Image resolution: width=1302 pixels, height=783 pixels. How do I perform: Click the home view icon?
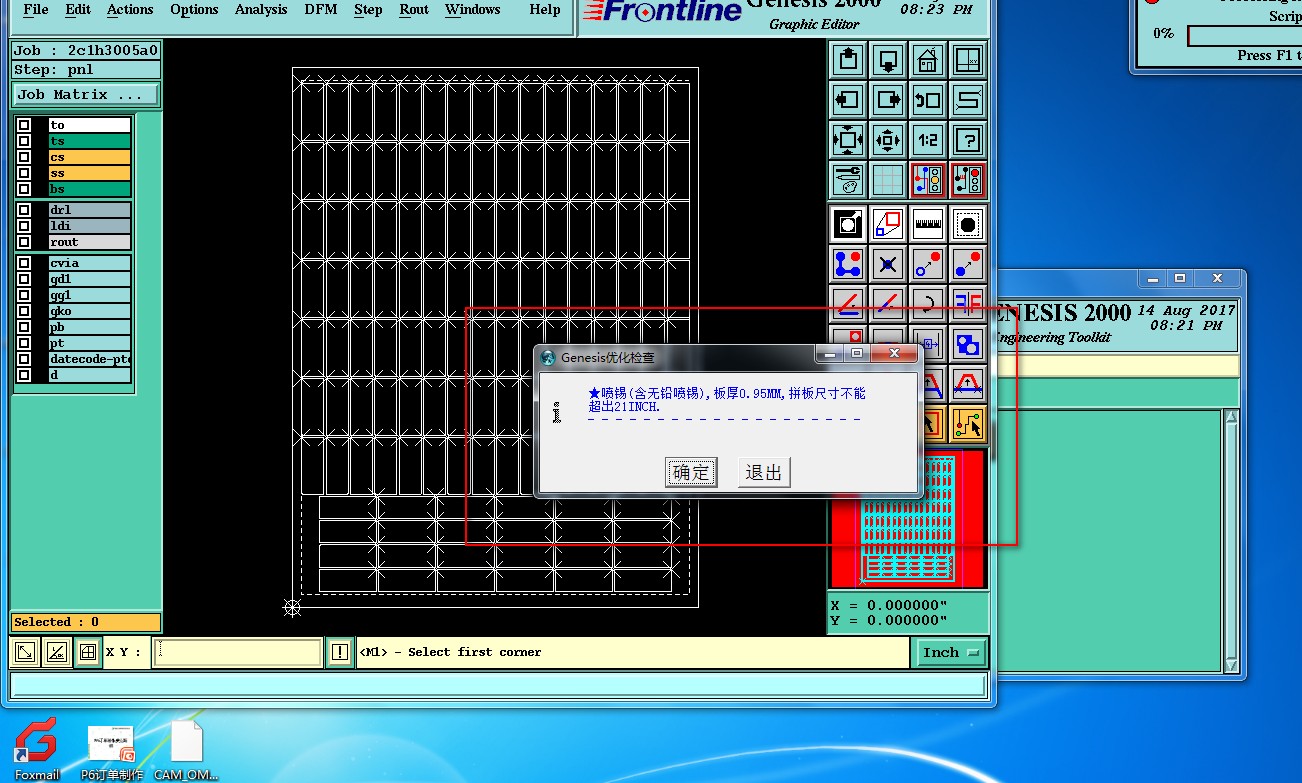[x=928, y=60]
